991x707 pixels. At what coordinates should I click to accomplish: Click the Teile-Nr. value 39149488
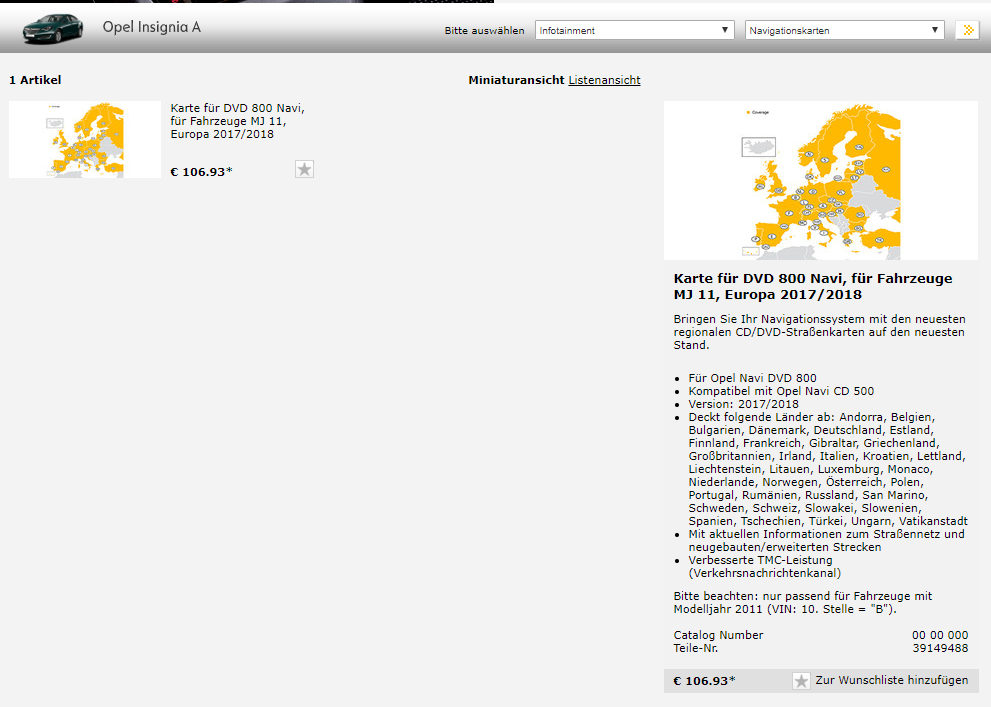click(940, 648)
